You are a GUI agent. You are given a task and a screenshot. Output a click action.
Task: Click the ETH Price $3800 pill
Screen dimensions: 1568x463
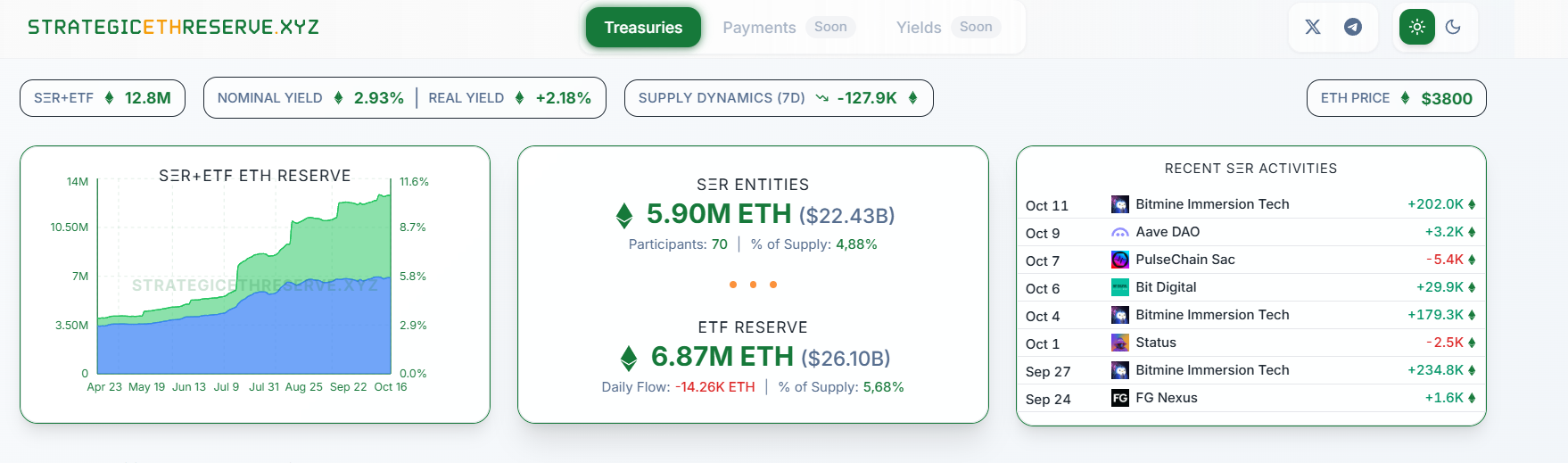(1396, 98)
